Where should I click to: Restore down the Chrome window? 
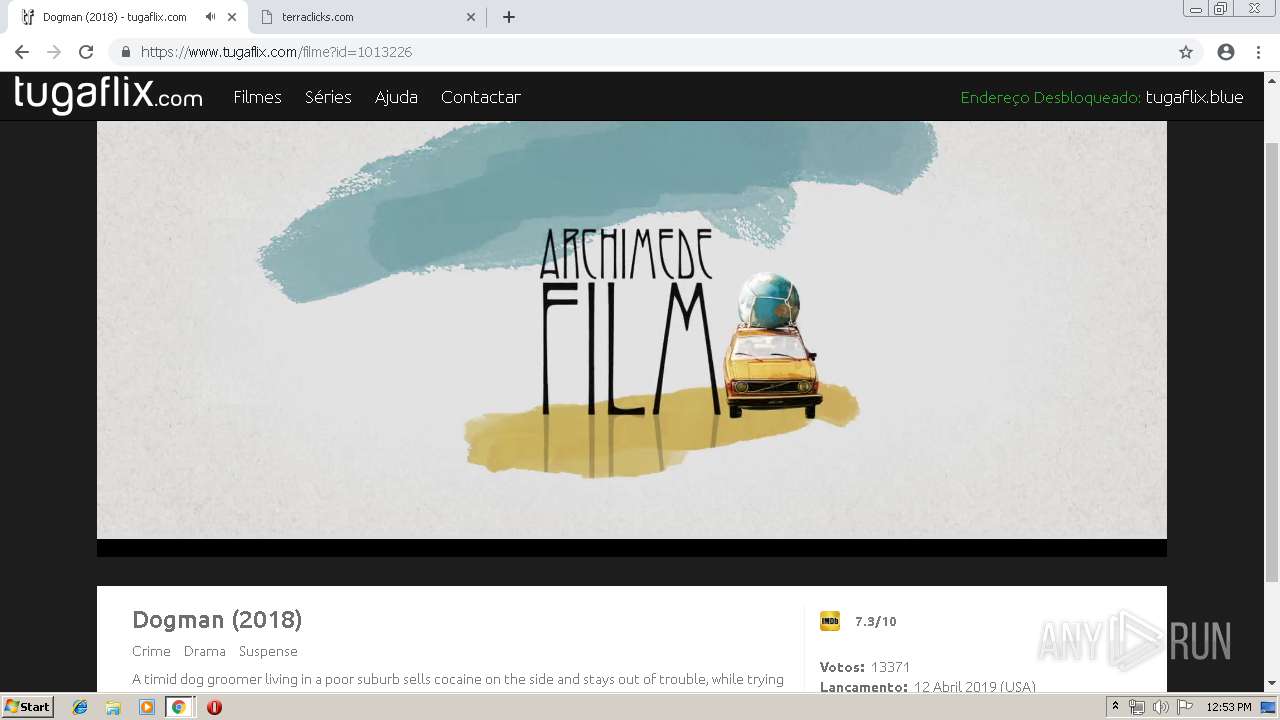click(1221, 9)
